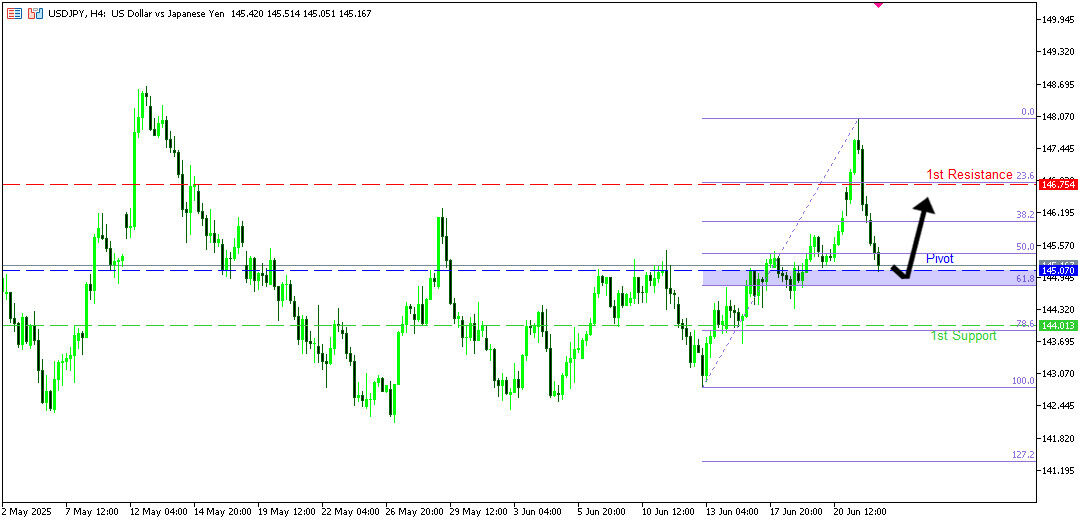Click the red 146.754 price tag
1089x523 pixels.
click(x=1058, y=185)
